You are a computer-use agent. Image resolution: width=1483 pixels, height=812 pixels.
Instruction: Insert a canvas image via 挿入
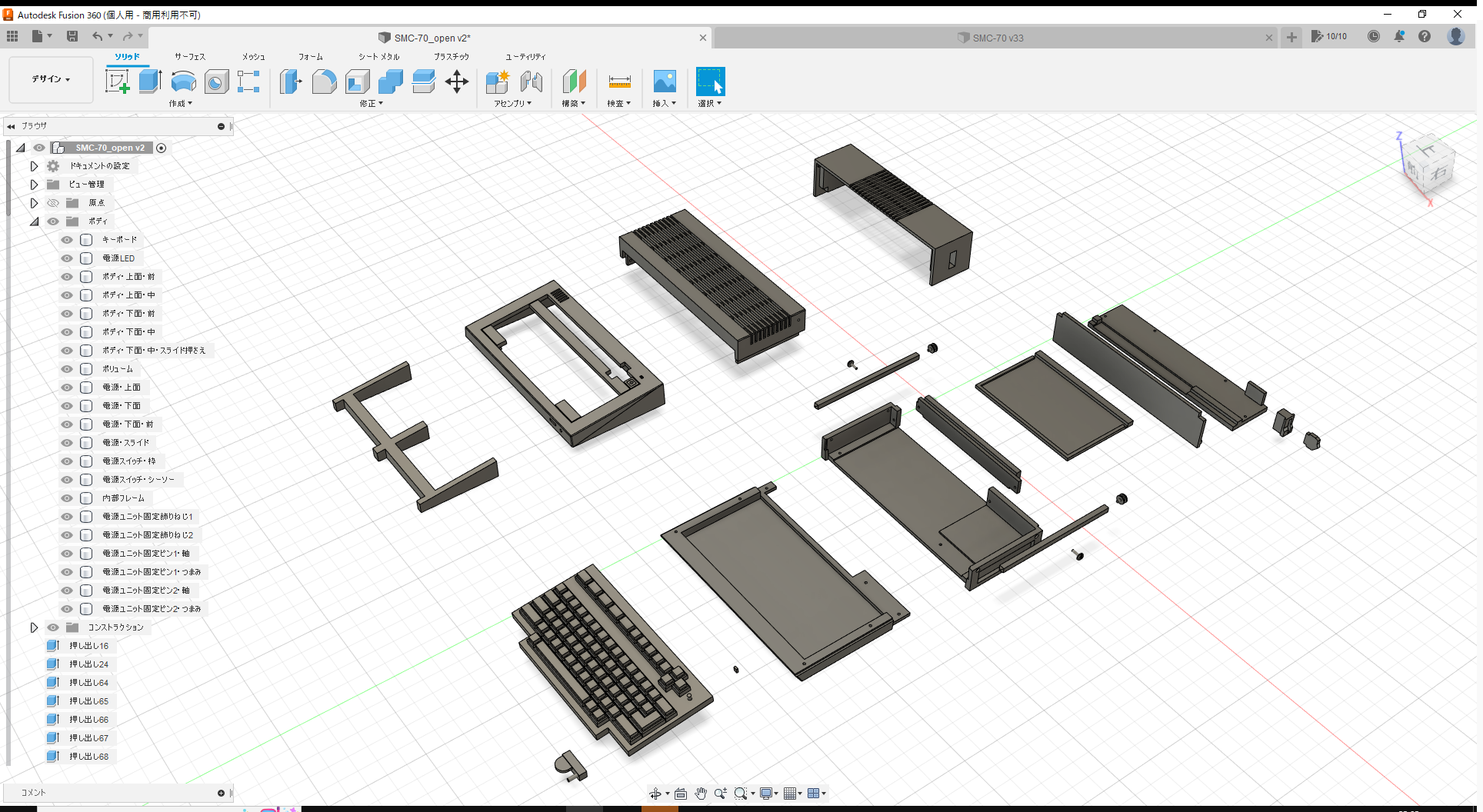[664, 81]
